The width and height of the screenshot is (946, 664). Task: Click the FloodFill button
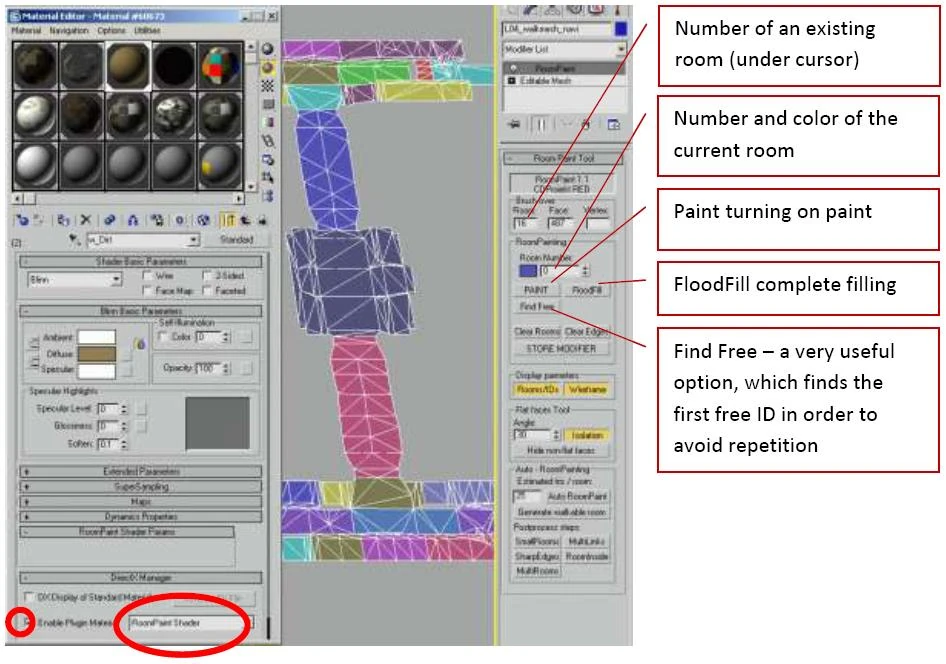tap(586, 290)
